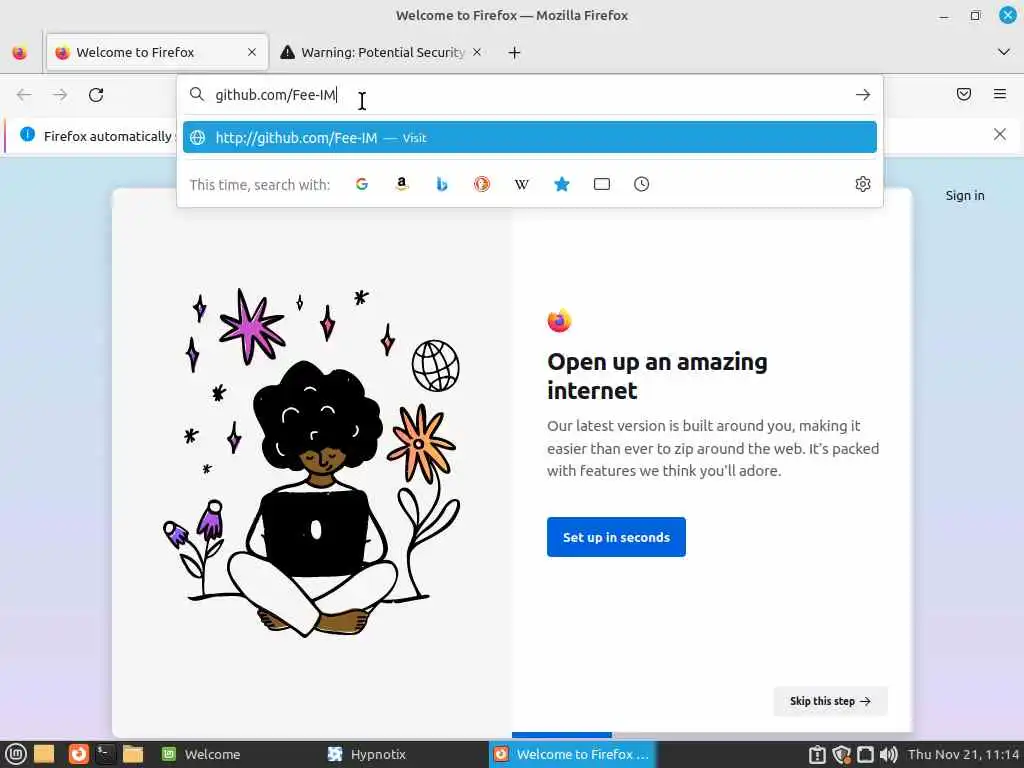This screenshot has height=768, width=1024.
Task: Open the volume control in tray
Action: 888,754
